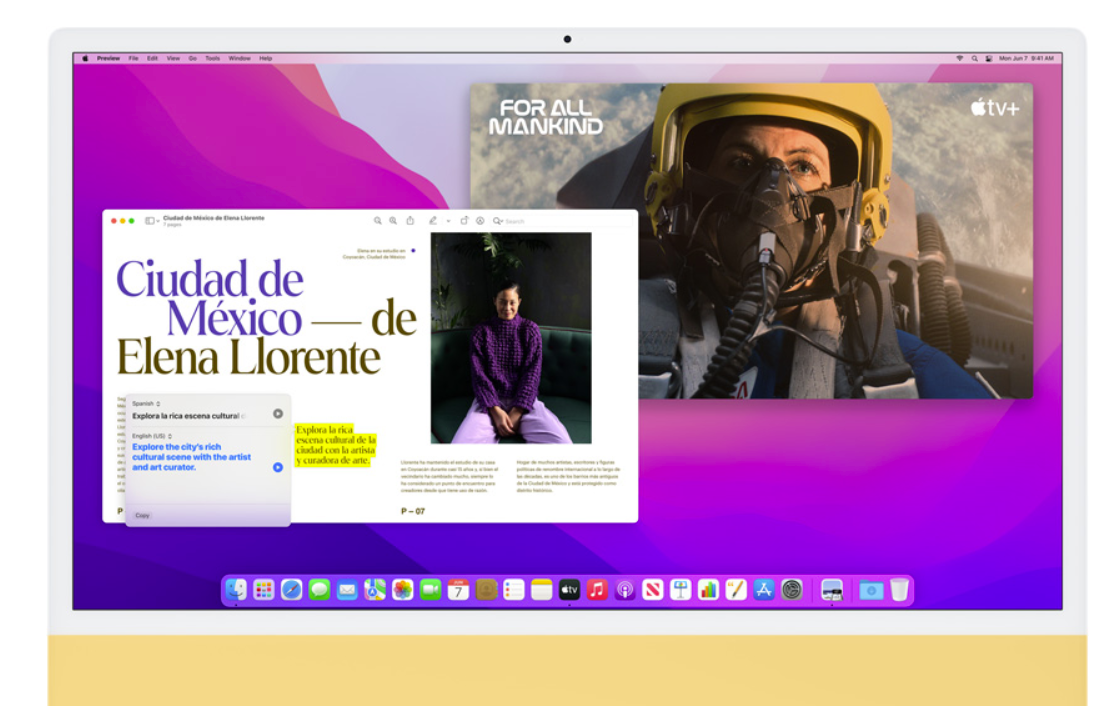
Task: Open the Photos app in the Dock
Action: [403, 590]
